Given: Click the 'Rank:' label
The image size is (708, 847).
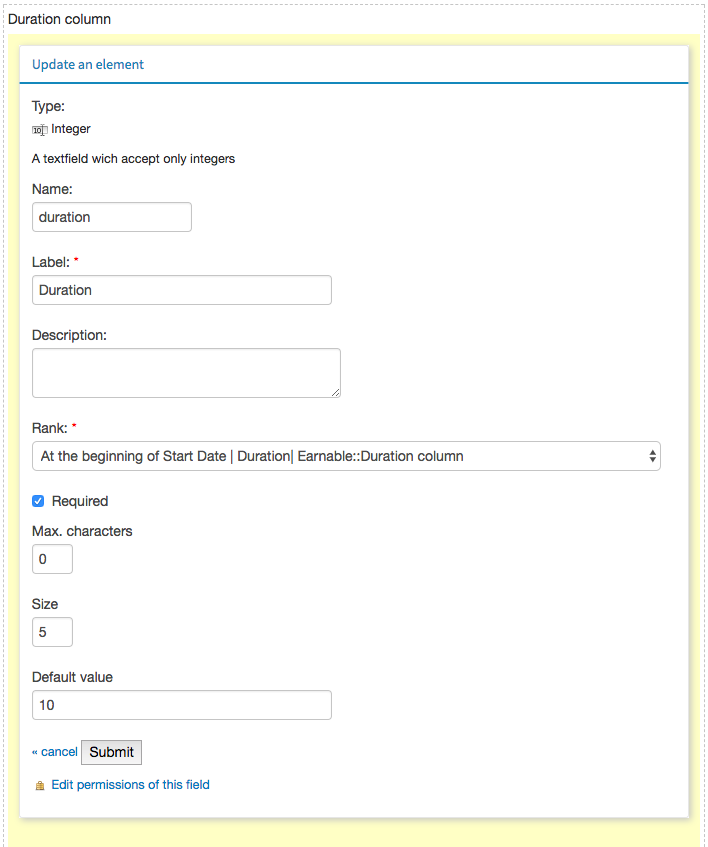Looking at the screenshot, I should tap(50, 428).
